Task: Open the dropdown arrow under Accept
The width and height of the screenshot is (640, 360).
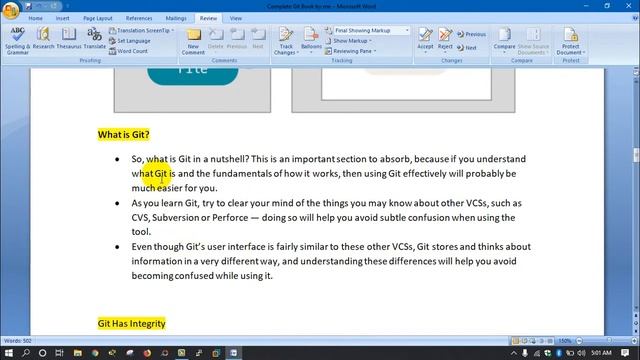Action: 425,53
